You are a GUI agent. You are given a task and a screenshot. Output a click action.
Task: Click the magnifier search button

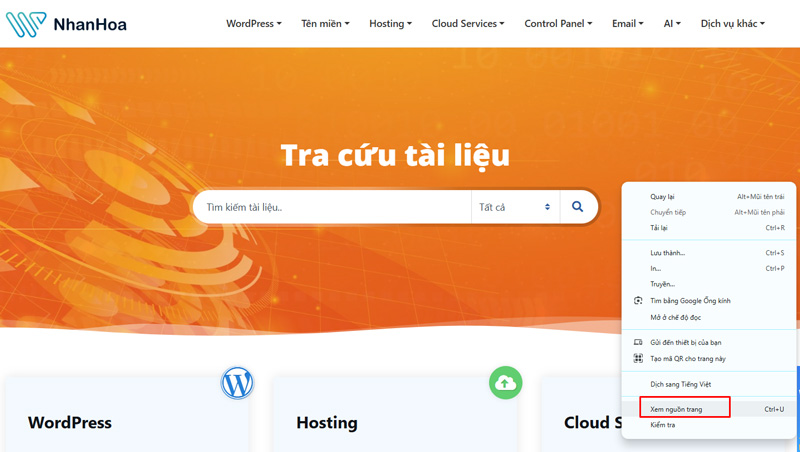(x=578, y=207)
